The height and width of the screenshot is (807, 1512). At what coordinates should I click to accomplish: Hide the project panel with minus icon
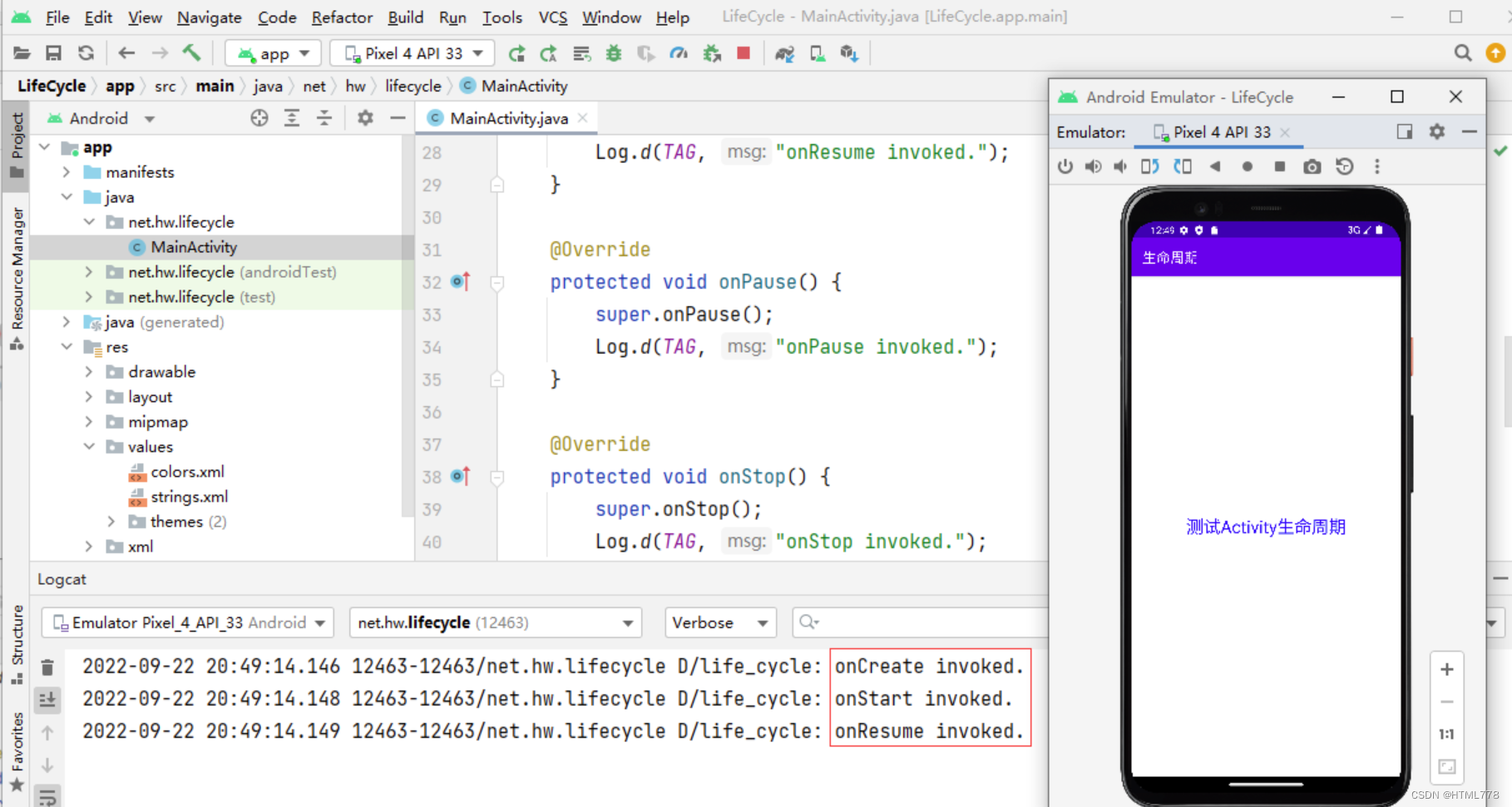[398, 118]
